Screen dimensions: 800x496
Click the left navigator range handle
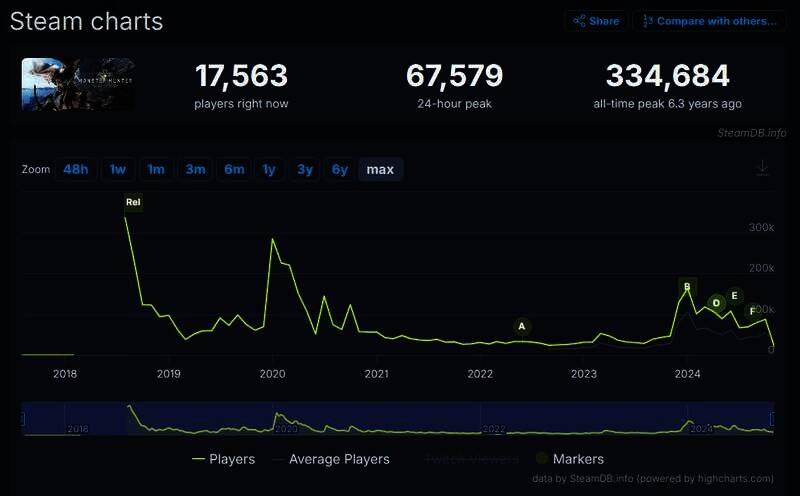(23, 418)
